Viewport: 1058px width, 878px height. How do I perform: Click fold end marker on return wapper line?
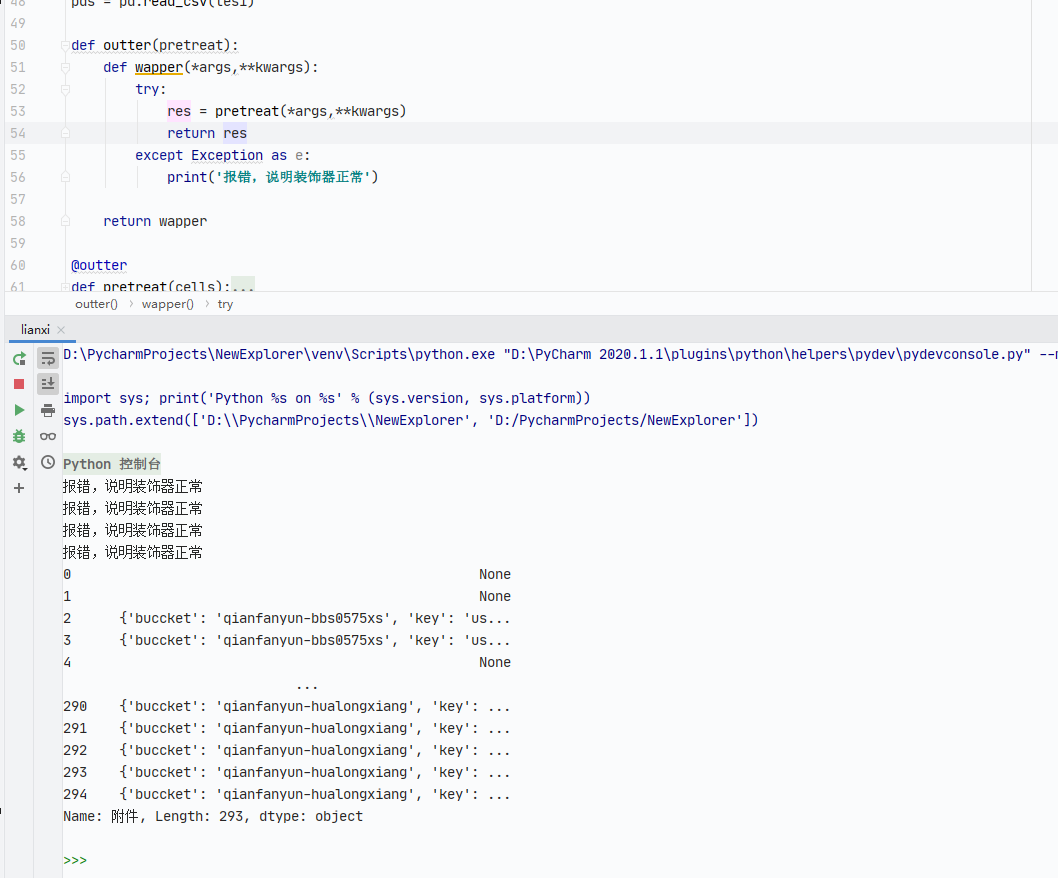tap(65, 221)
